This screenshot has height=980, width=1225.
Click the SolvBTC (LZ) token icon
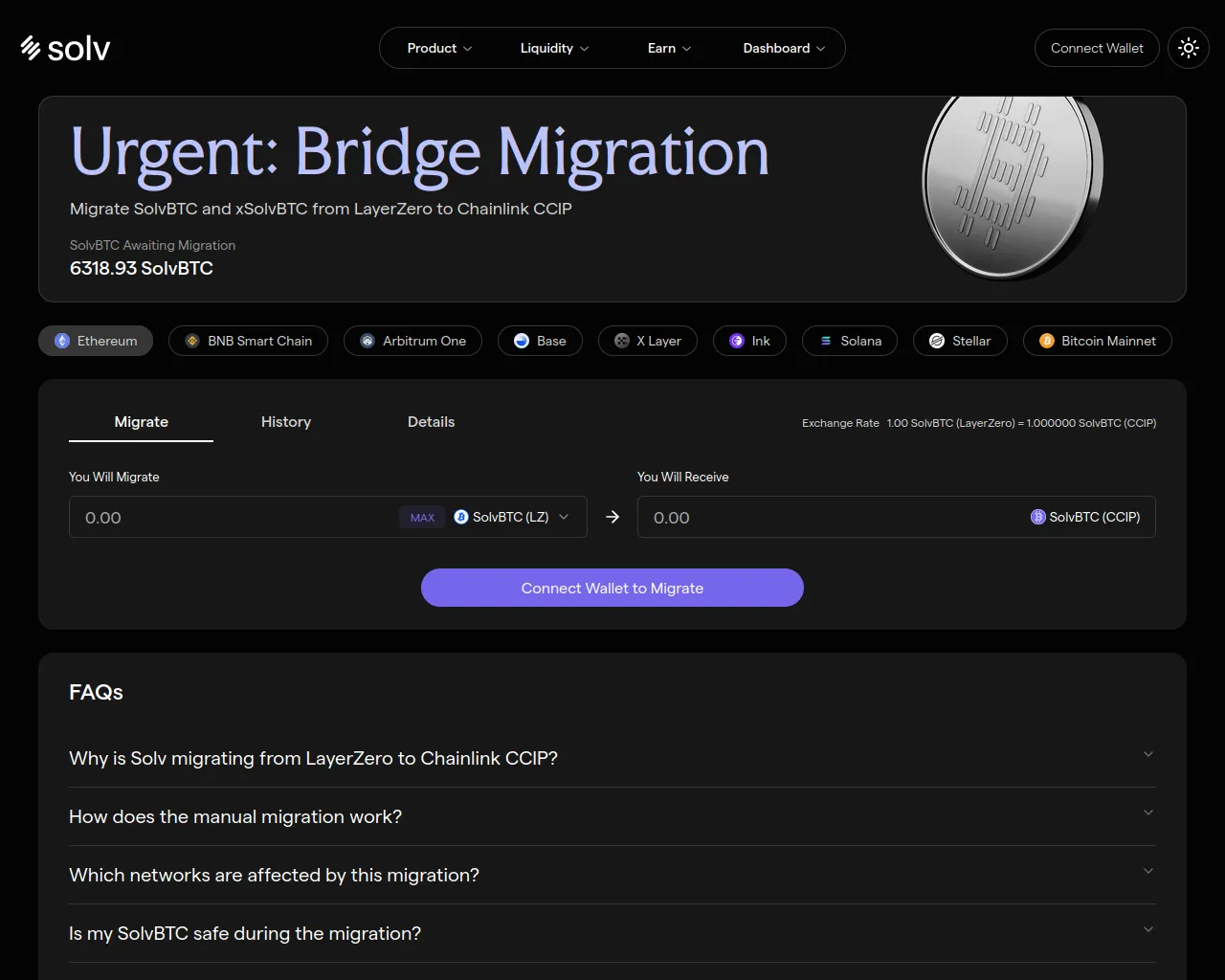461,517
